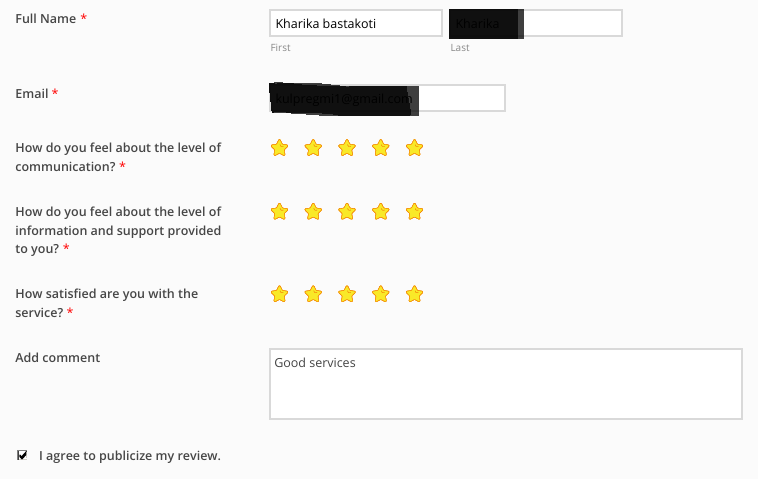This screenshot has width=758, height=479.
Task: Click the First name input field
Action: [x=355, y=23]
